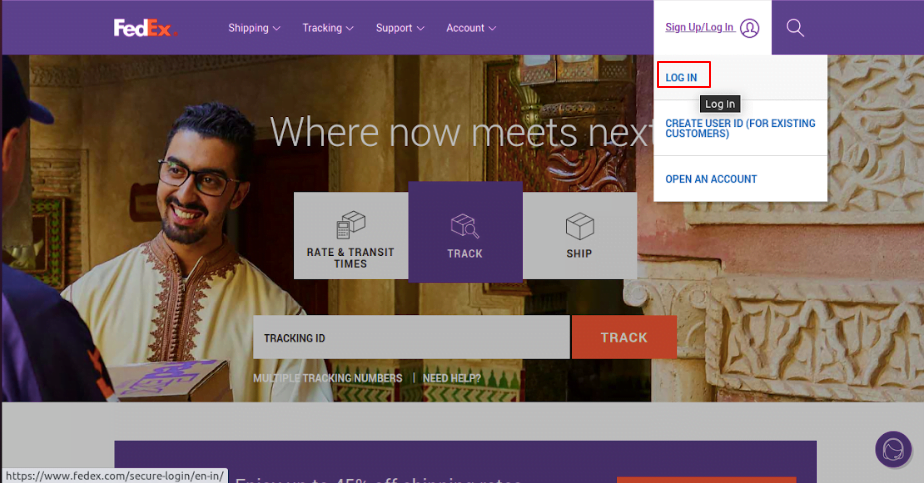The height and width of the screenshot is (483, 924).
Task: Click the FedEx logo
Action: pos(144,28)
